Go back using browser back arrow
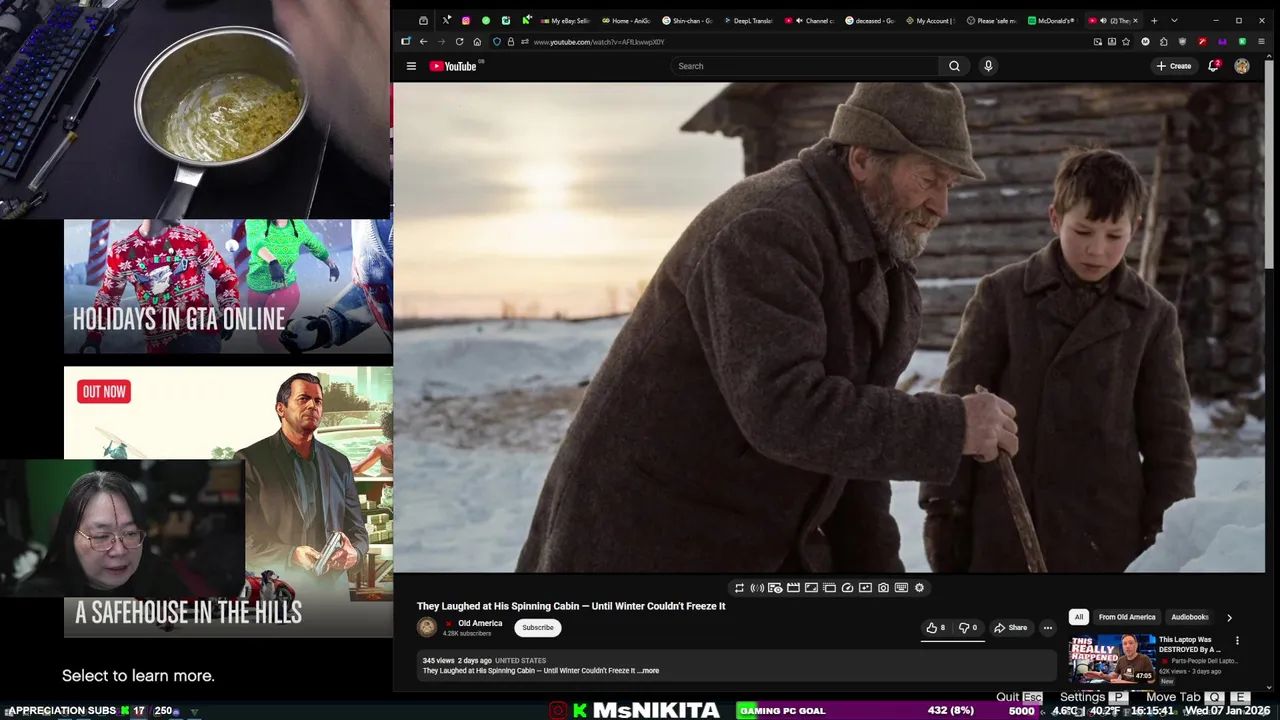Screen dimensions: 1280x720 (x=423, y=42)
